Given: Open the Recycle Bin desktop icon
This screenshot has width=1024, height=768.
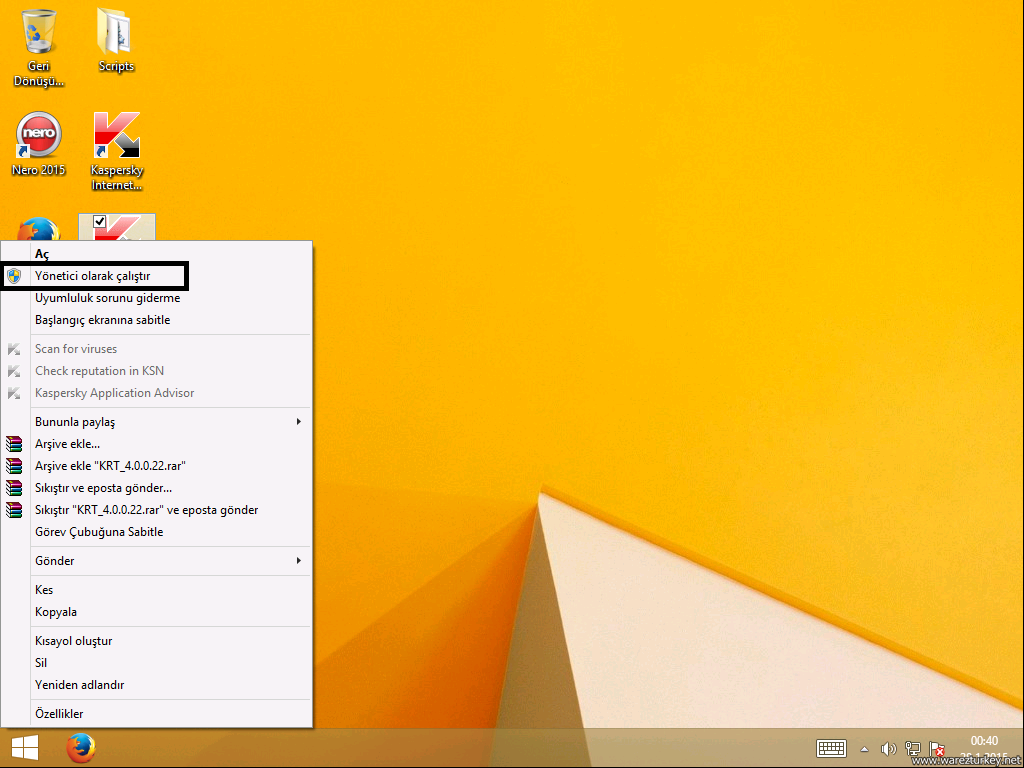Looking at the screenshot, I should pyautogui.click(x=39, y=34).
